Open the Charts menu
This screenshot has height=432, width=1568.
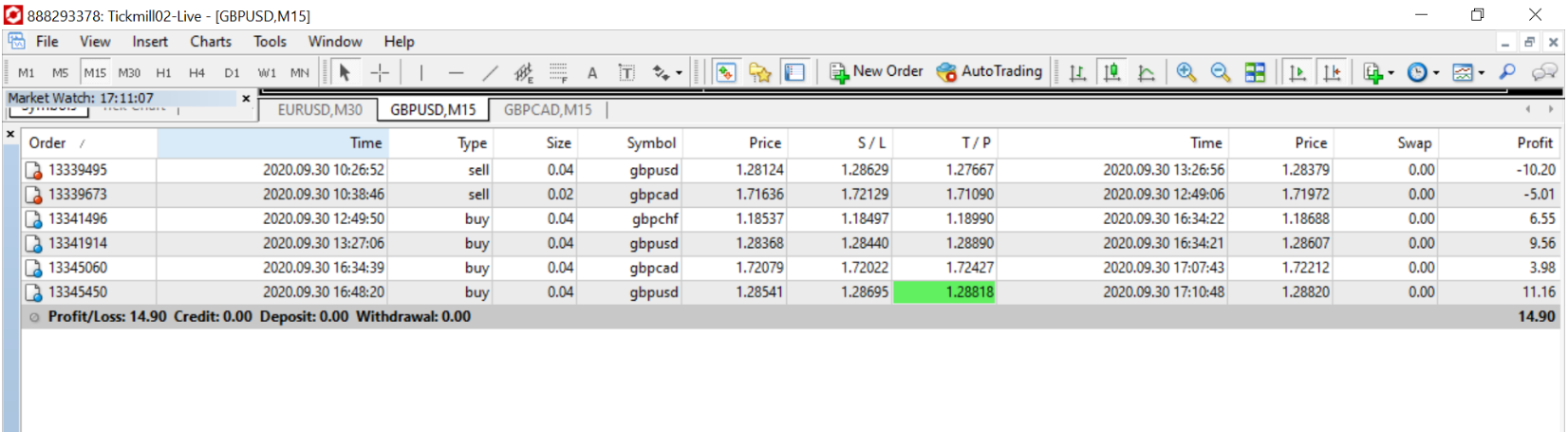tap(210, 42)
